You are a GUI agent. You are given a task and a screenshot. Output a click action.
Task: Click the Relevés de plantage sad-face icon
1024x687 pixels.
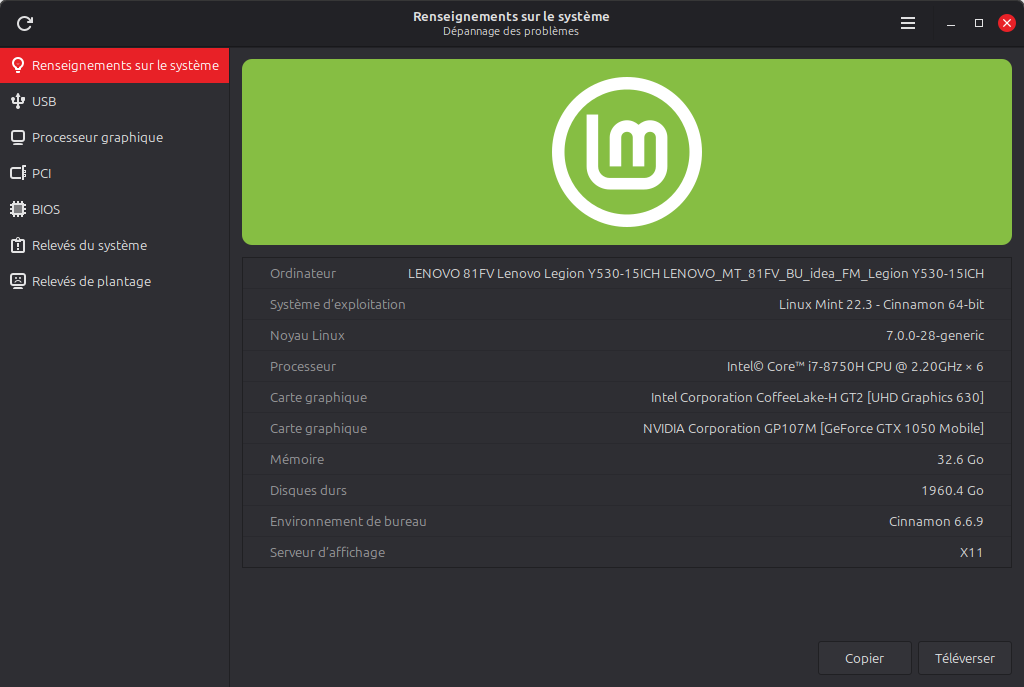coord(18,281)
